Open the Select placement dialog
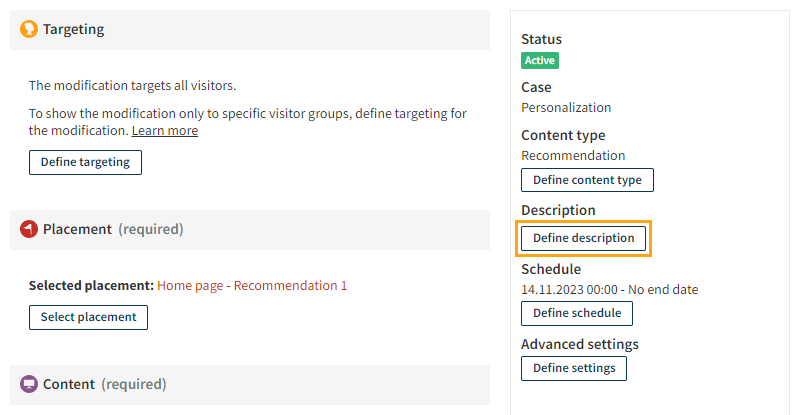The width and height of the screenshot is (800, 415). tap(88, 317)
